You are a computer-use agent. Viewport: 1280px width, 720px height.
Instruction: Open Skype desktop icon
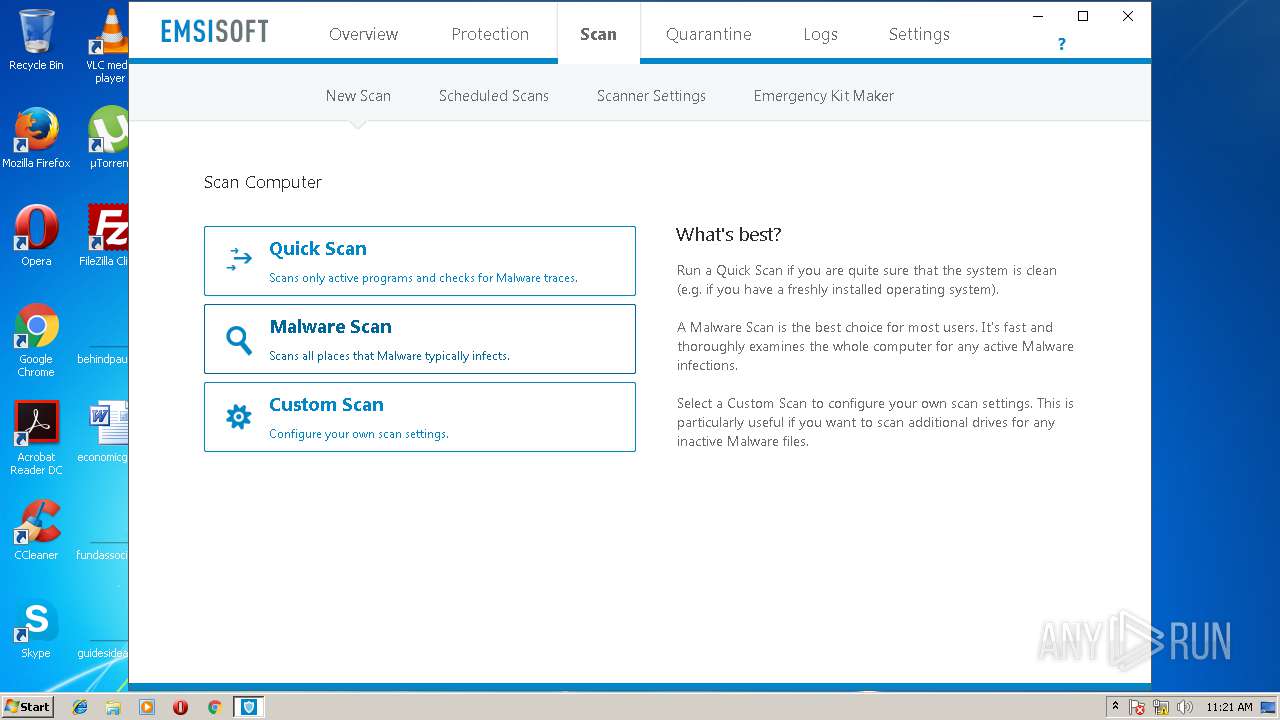tap(36, 628)
